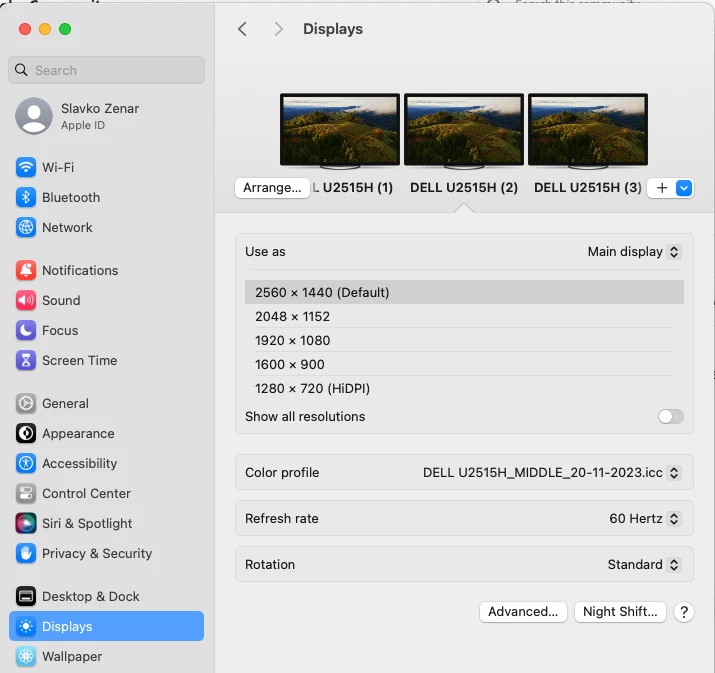Select DELL U2515H (2) display tab
This screenshot has width=715, height=673.
pyautogui.click(x=464, y=188)
